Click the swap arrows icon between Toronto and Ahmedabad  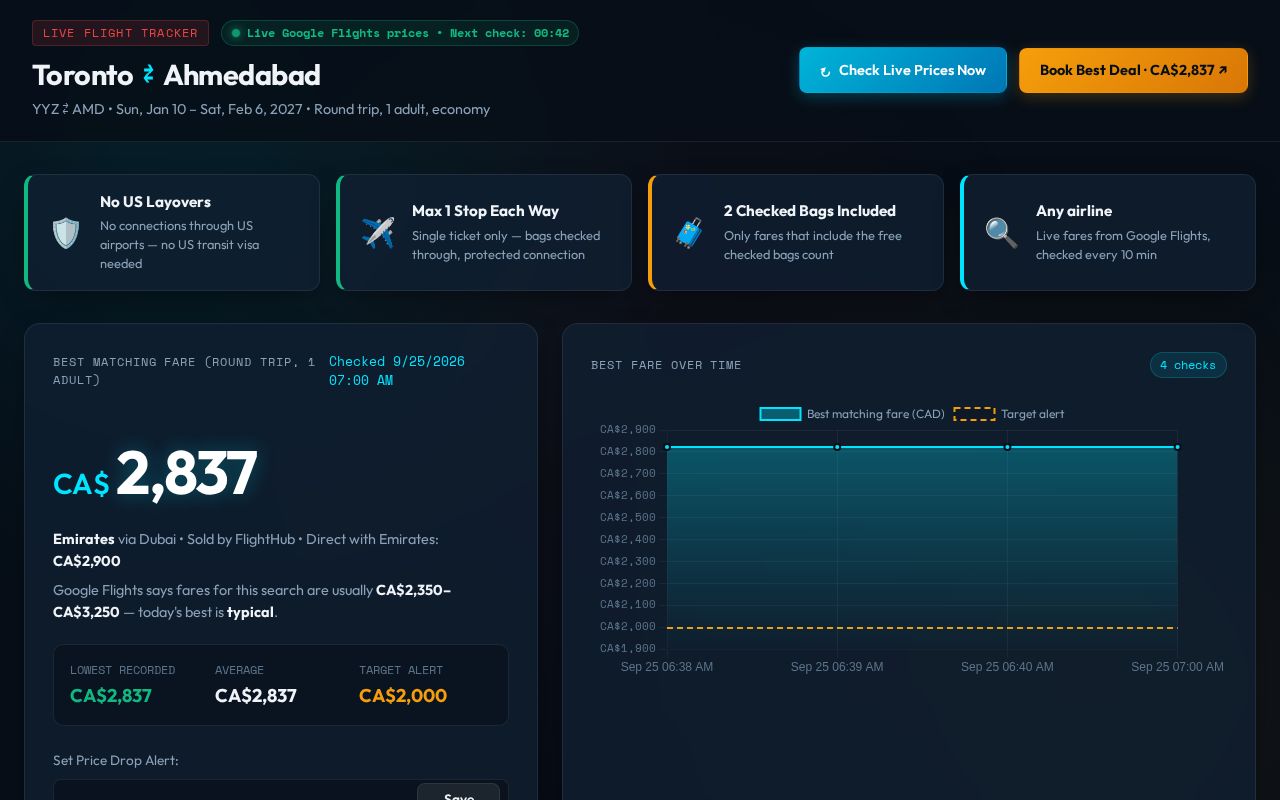click(148, 75)
